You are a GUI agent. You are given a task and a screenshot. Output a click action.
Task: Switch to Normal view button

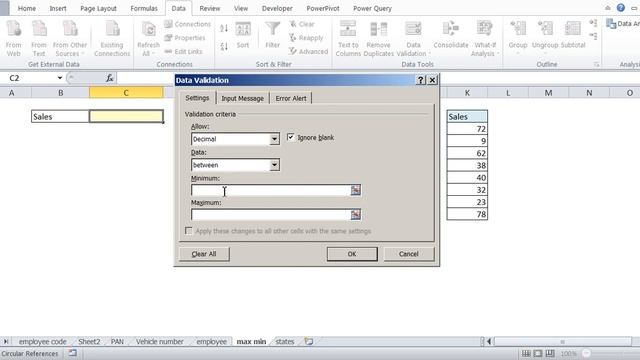tap(526, 353)
